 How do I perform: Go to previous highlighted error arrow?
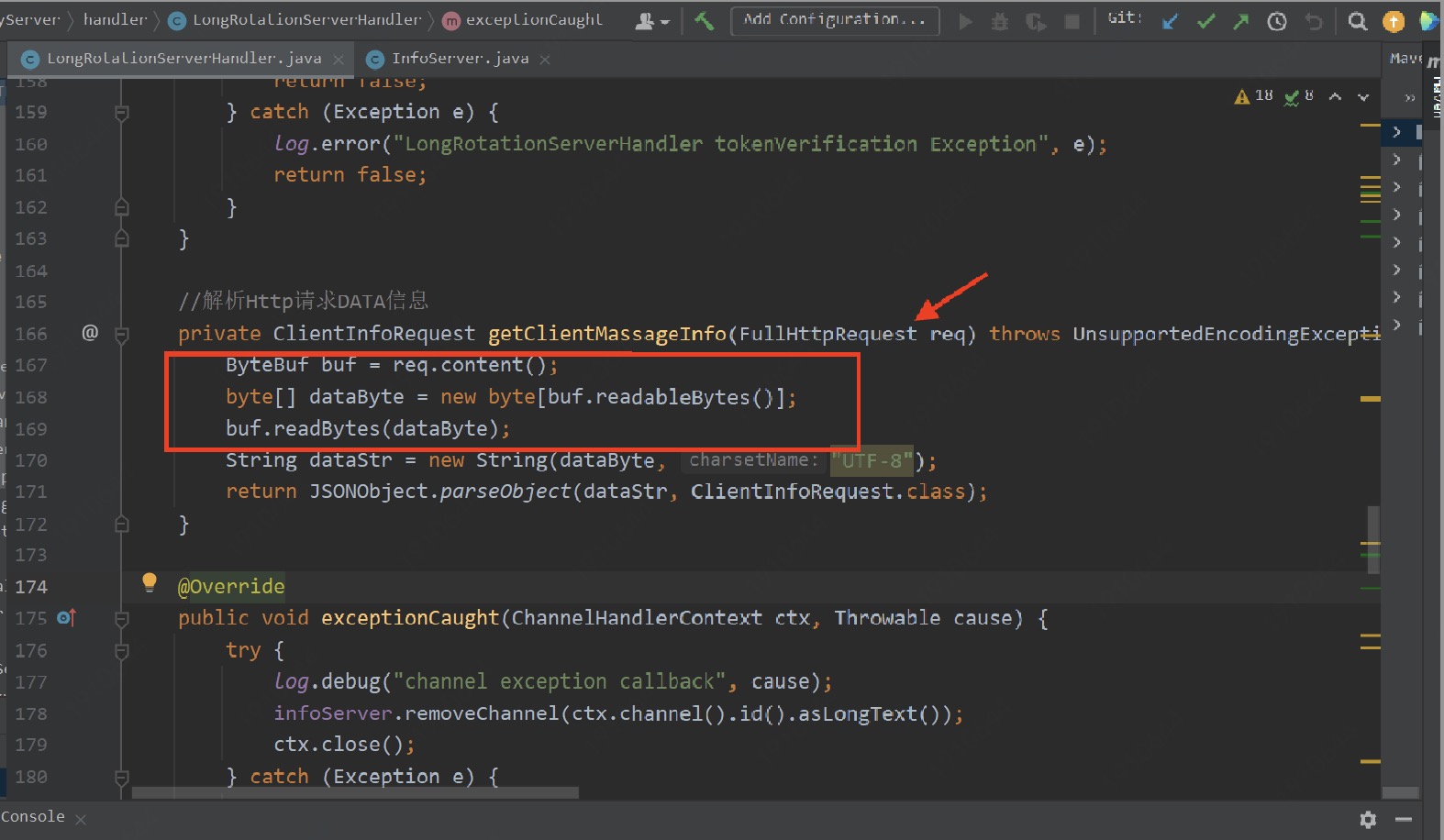(1336, 96)
